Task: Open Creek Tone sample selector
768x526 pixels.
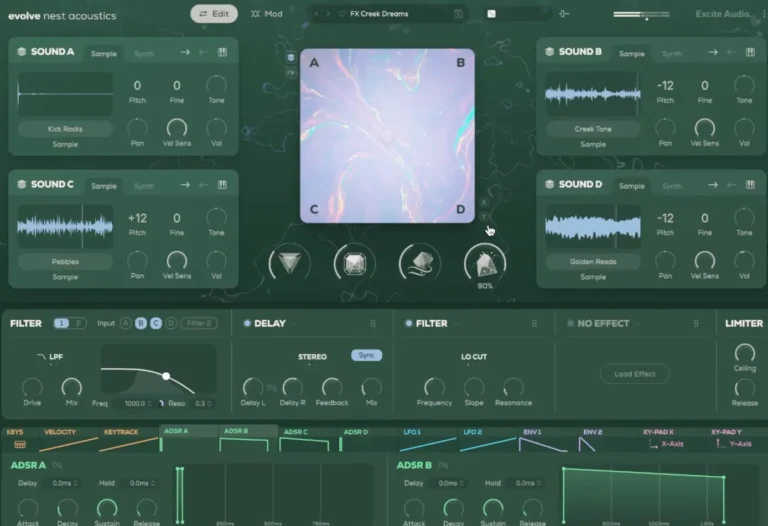Action: click(x=593, y=129)
